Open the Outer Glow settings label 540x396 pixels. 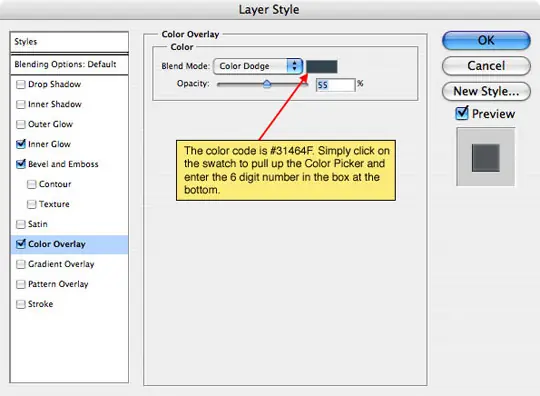pyautogui.click(x=50, y=124)
